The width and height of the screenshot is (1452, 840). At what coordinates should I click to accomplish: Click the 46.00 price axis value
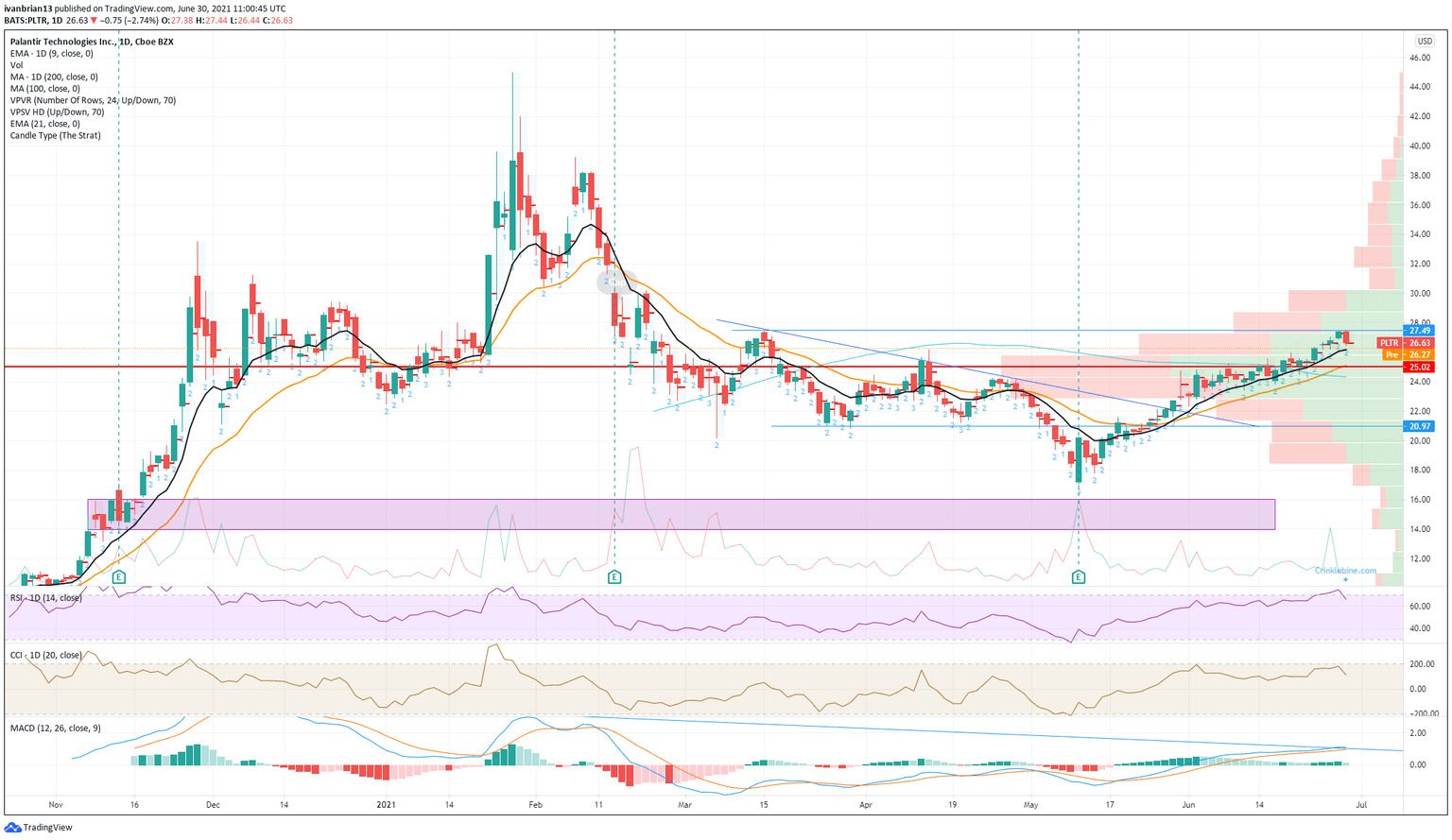(1420, 58)
